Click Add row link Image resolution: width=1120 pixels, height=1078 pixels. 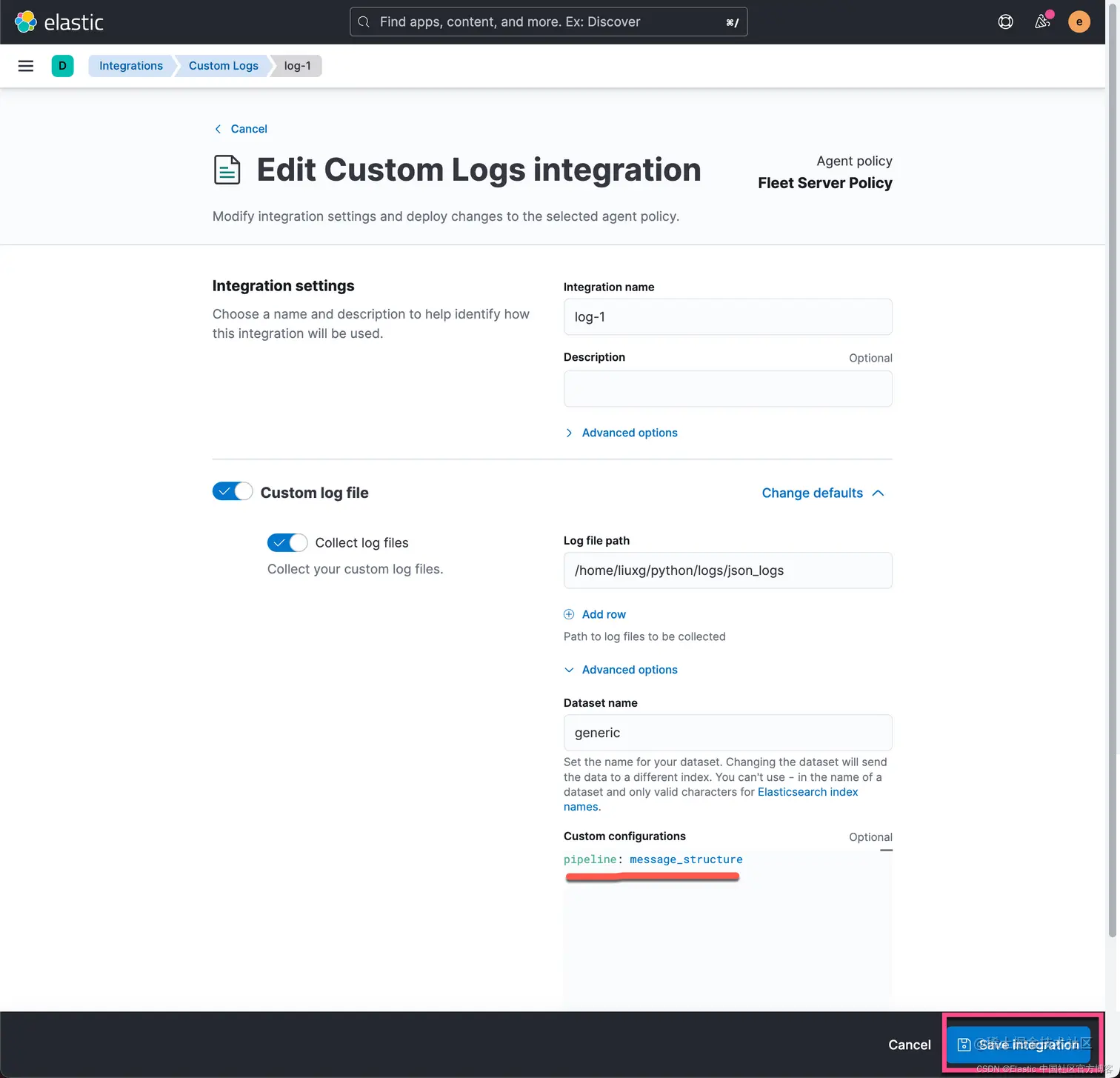coord(604,614)
